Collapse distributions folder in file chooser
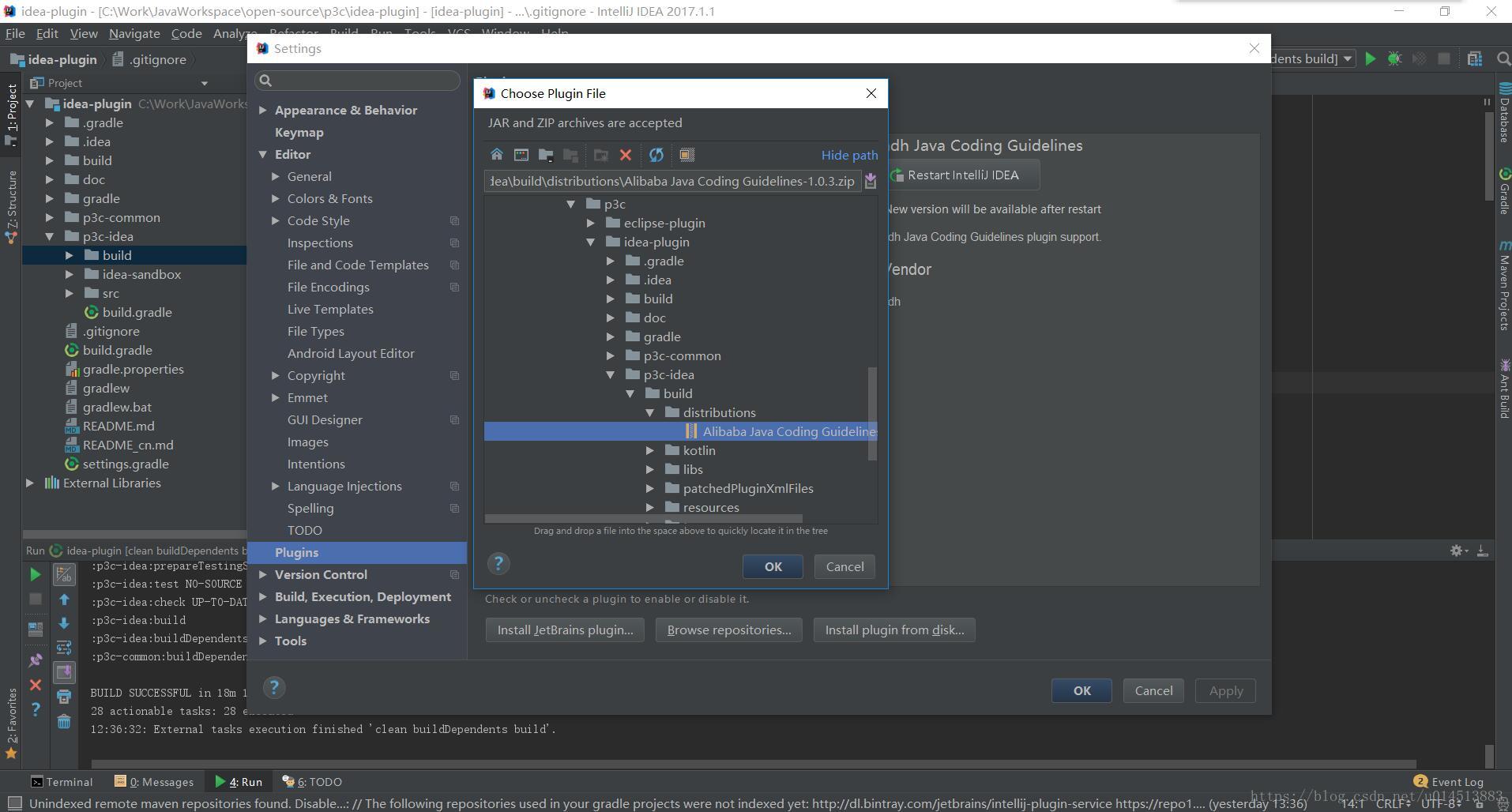This screenshot has width=1512, height=812. pos(650,412)
